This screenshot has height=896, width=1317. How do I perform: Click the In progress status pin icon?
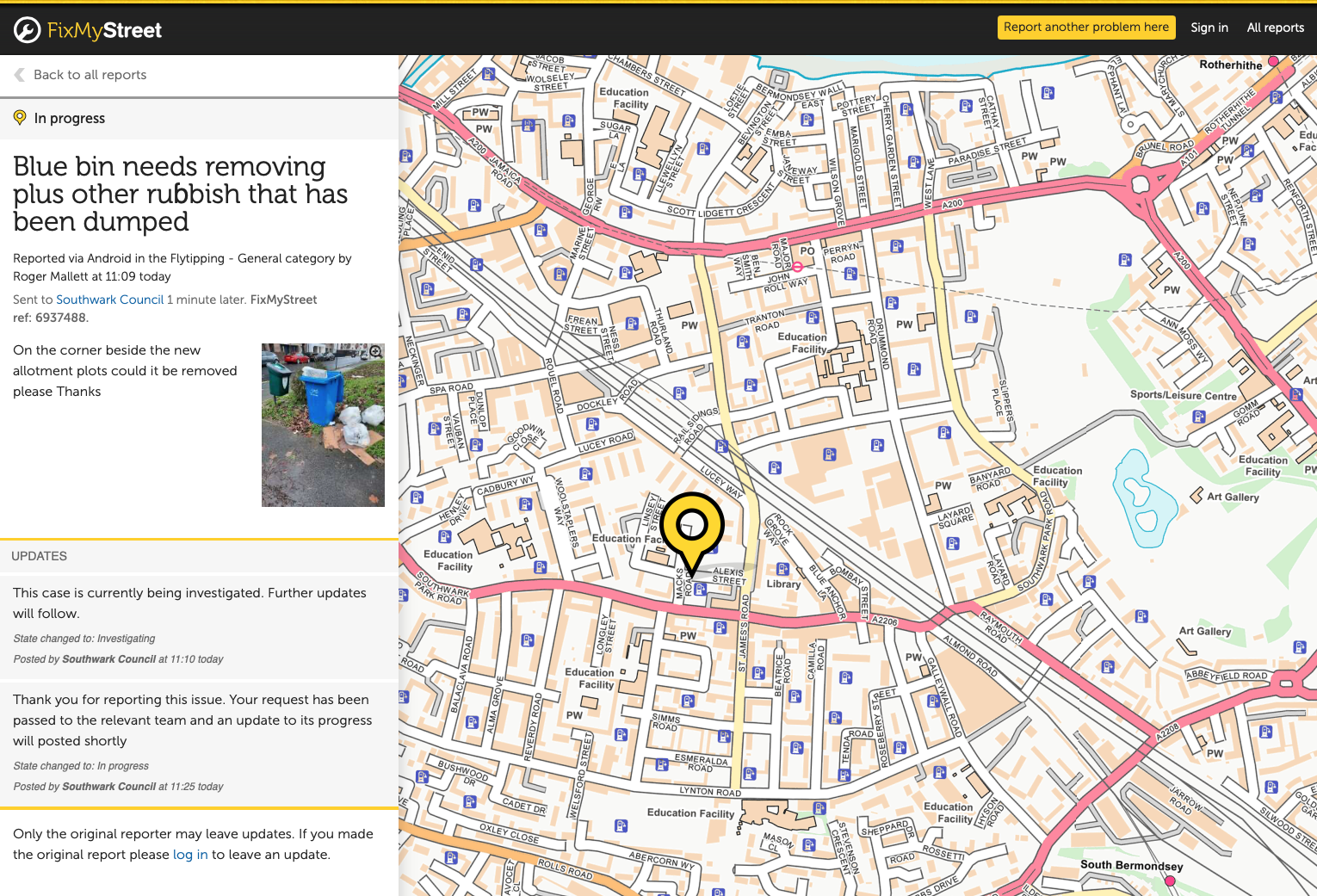(20, 118)
